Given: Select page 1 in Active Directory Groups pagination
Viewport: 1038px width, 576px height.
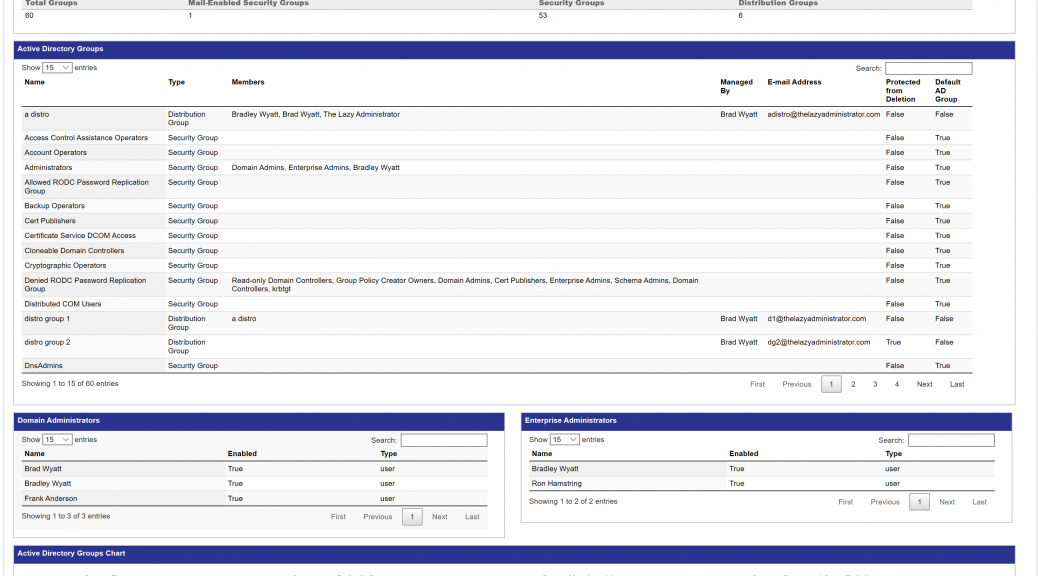Looking at the screenshot, I should 831,384.
